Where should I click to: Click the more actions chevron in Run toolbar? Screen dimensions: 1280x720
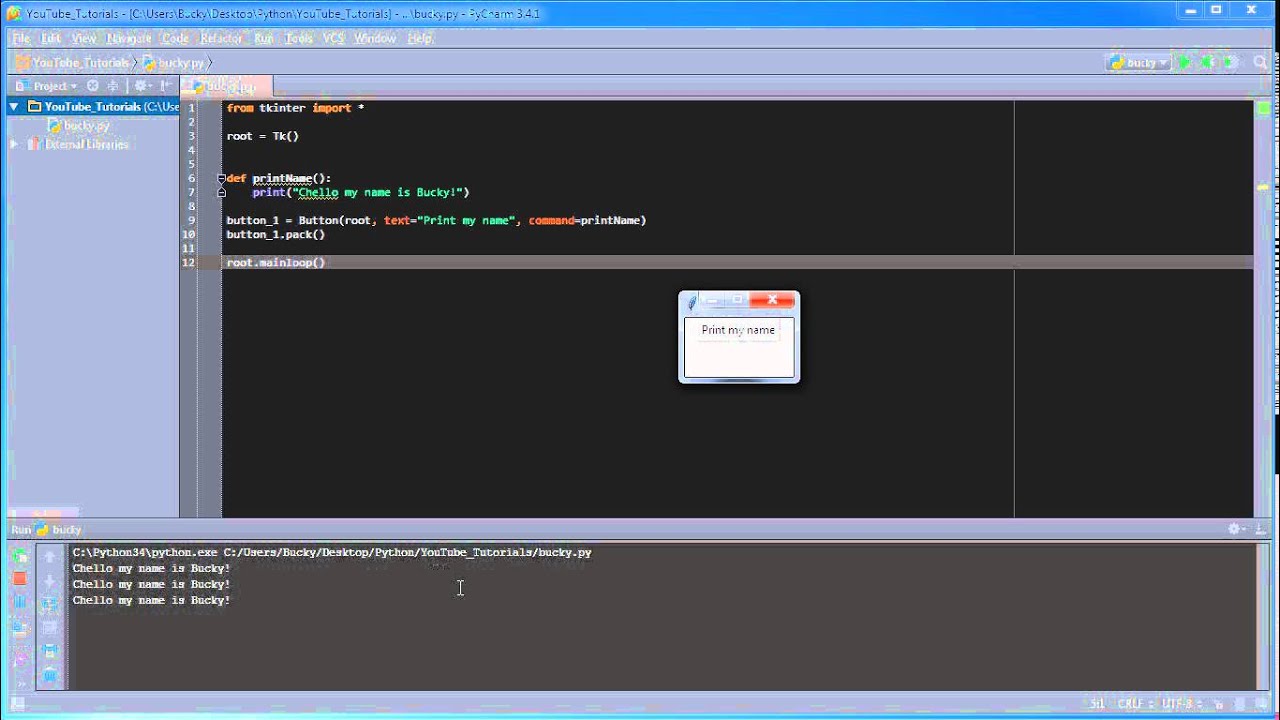point(20,683)
